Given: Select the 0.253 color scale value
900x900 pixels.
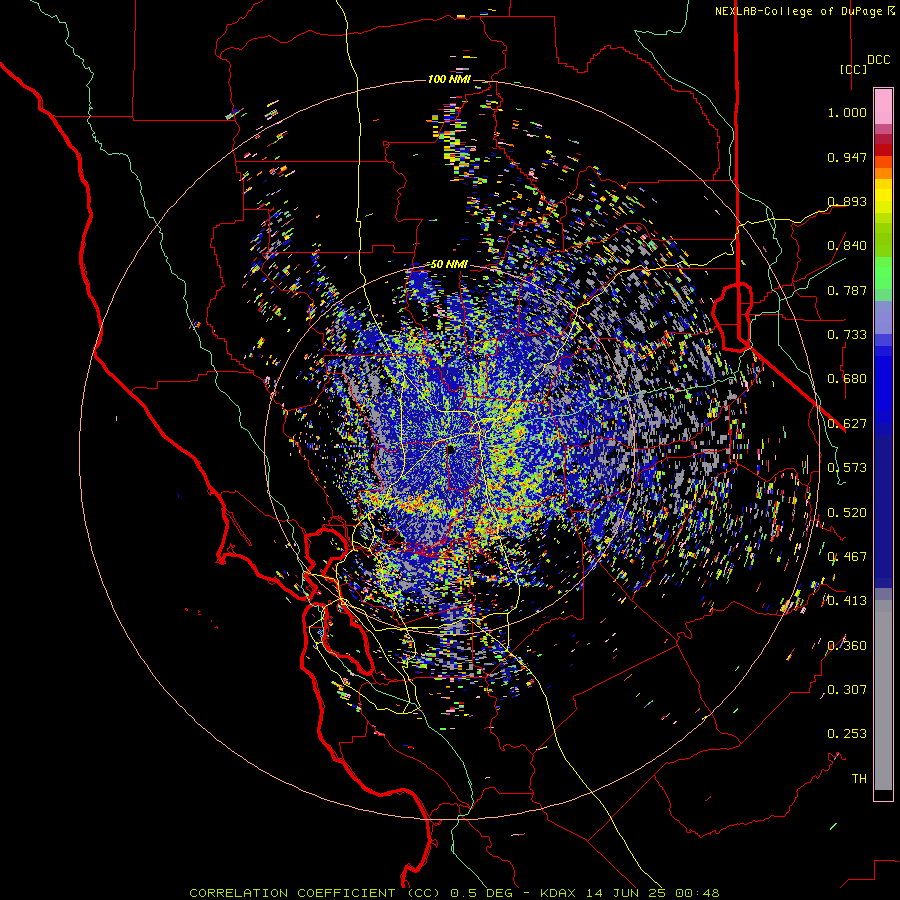Looking at the screenshot, I should [x=847, y=734].
